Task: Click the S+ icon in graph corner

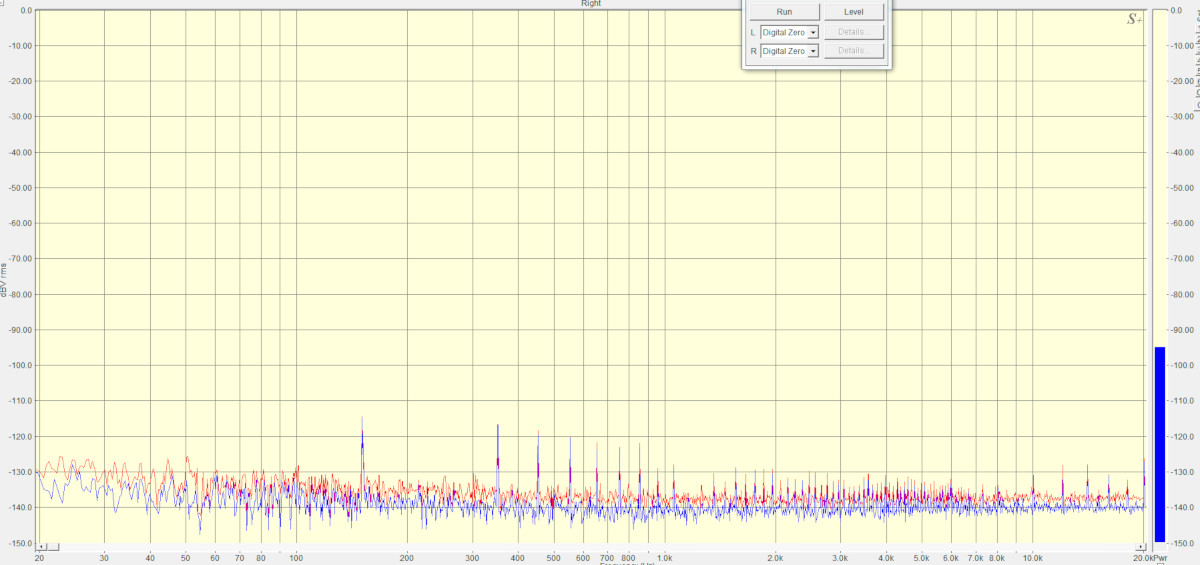Action: (1133, 19)
